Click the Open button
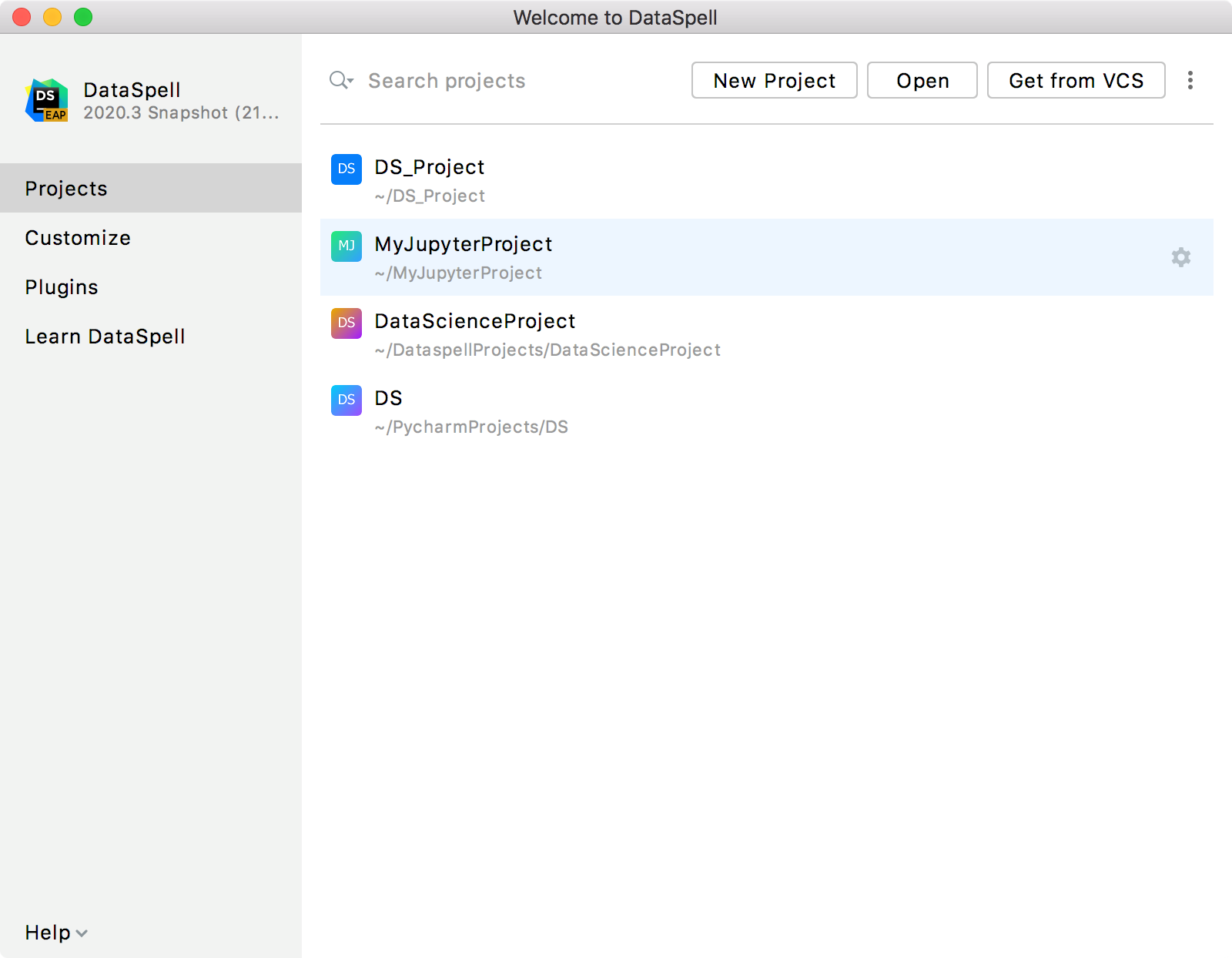This screenshot has height=958, width=1232. (x=922, y=80)
